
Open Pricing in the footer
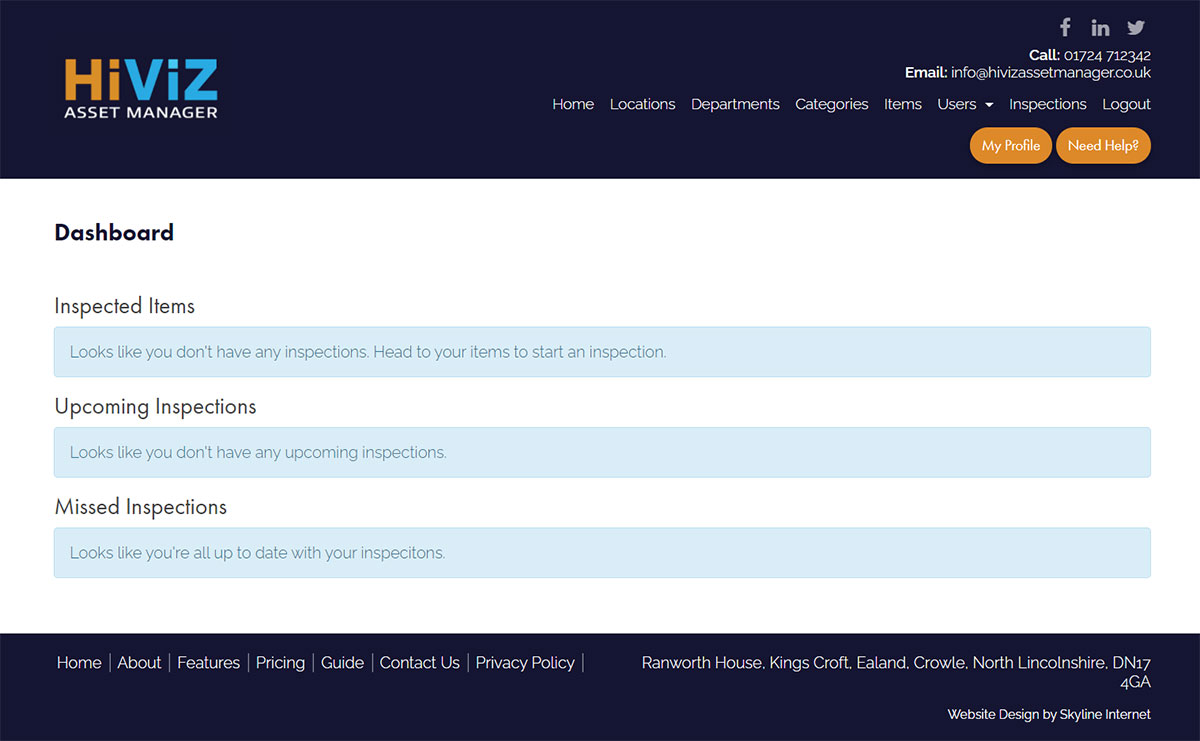click(280, 662)
